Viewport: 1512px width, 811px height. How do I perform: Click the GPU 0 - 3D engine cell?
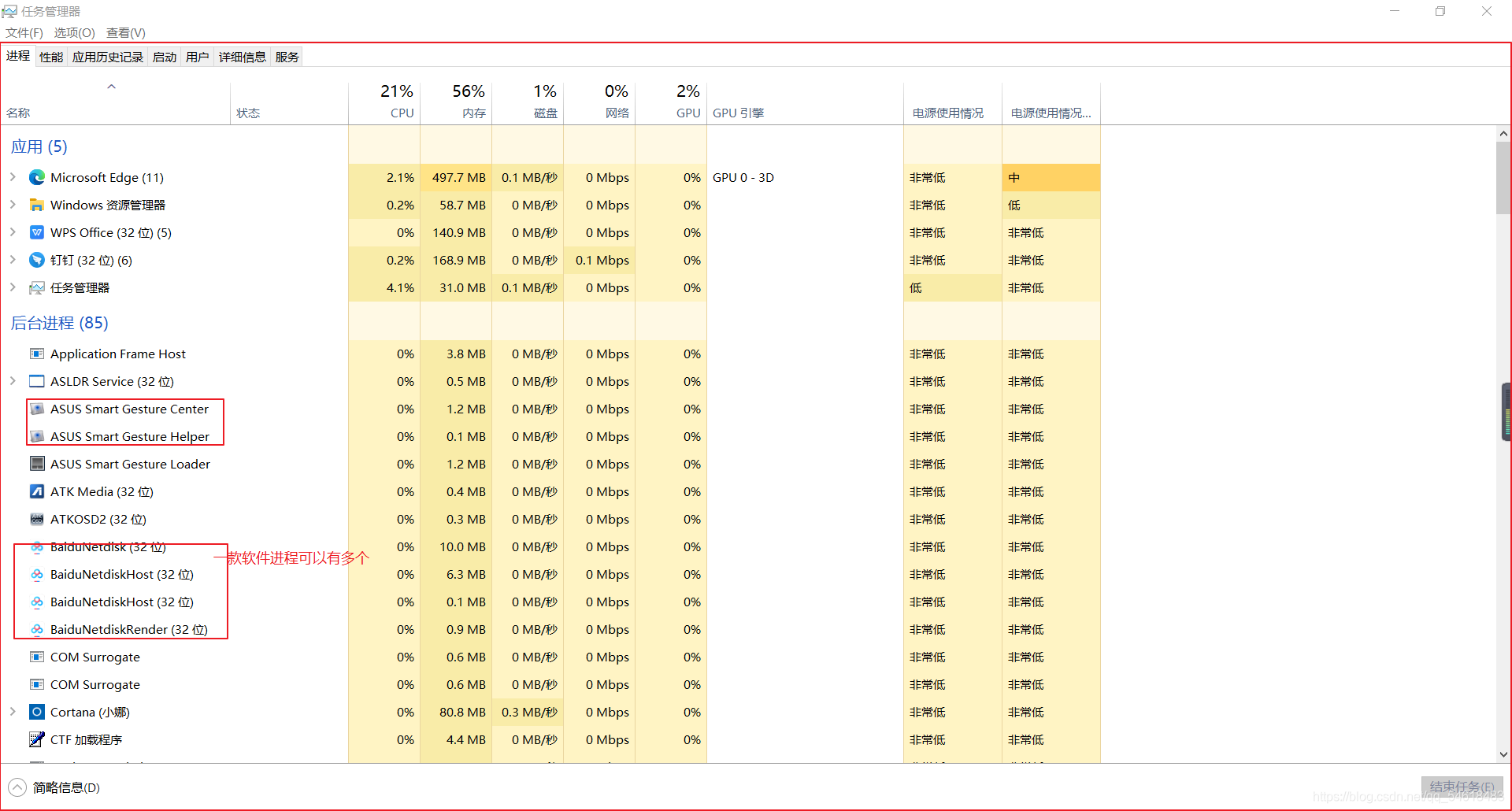(805, 178)
